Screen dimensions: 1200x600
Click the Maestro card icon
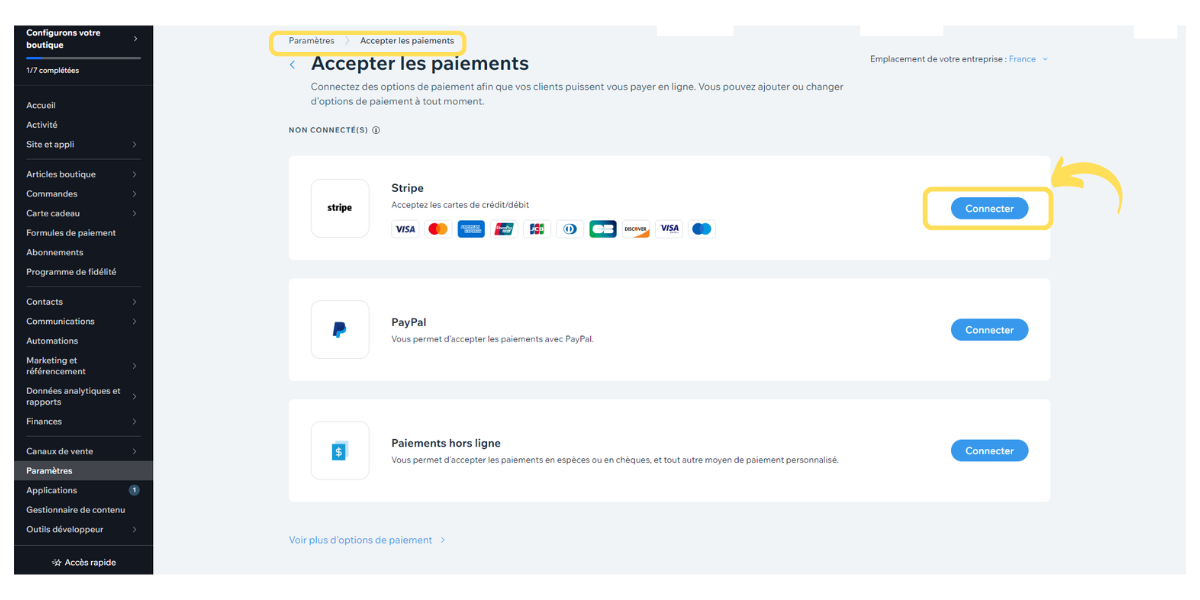[702, 229]
